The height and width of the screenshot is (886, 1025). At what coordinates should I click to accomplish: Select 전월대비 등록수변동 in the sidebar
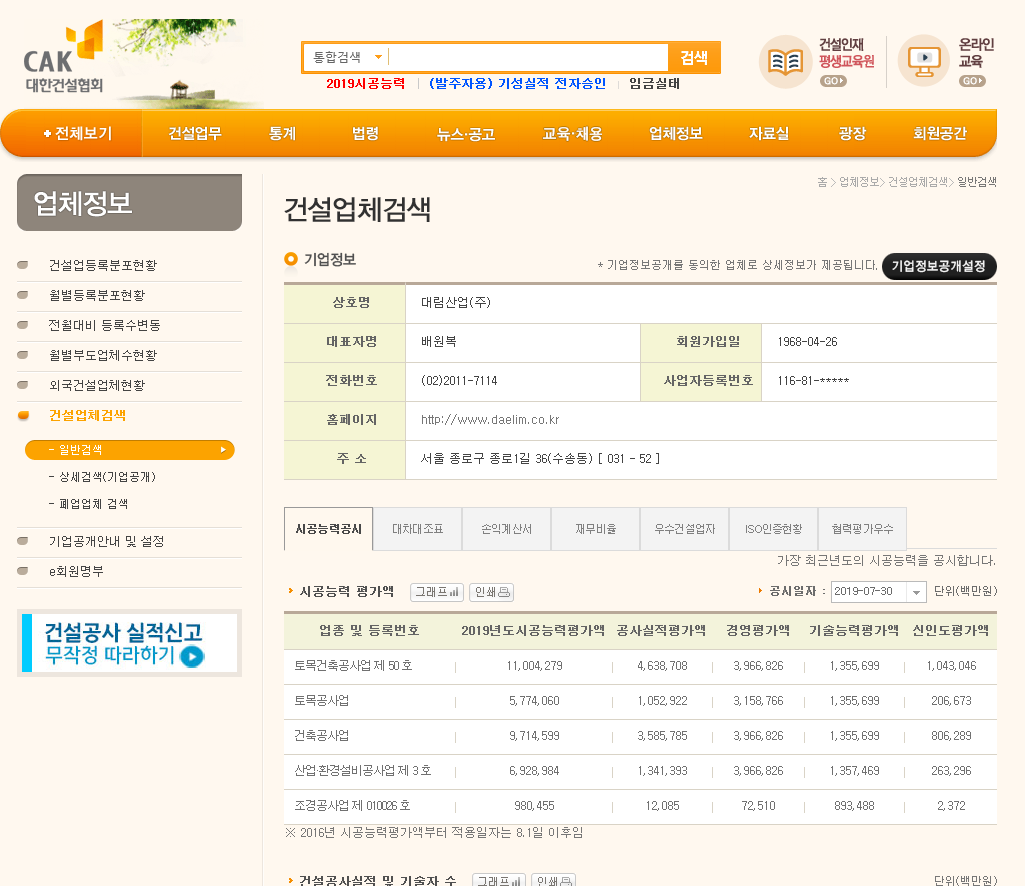pos(105,325)
